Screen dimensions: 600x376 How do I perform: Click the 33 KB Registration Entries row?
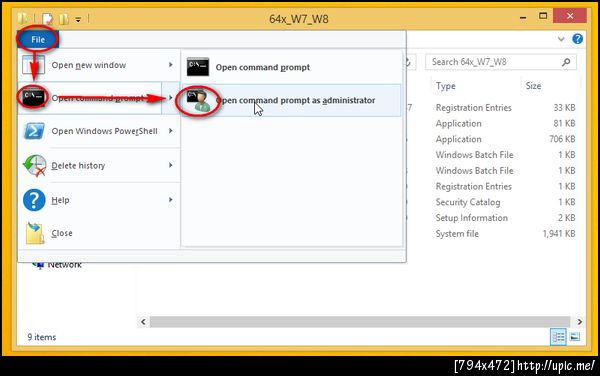pyautogui.click(x=505, y=108)
